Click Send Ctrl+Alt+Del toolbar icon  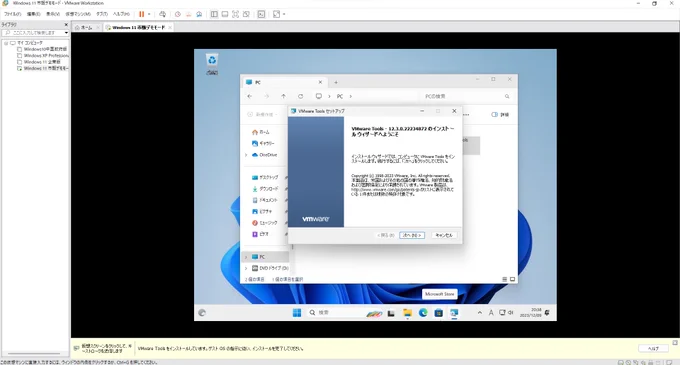point(162,14)
